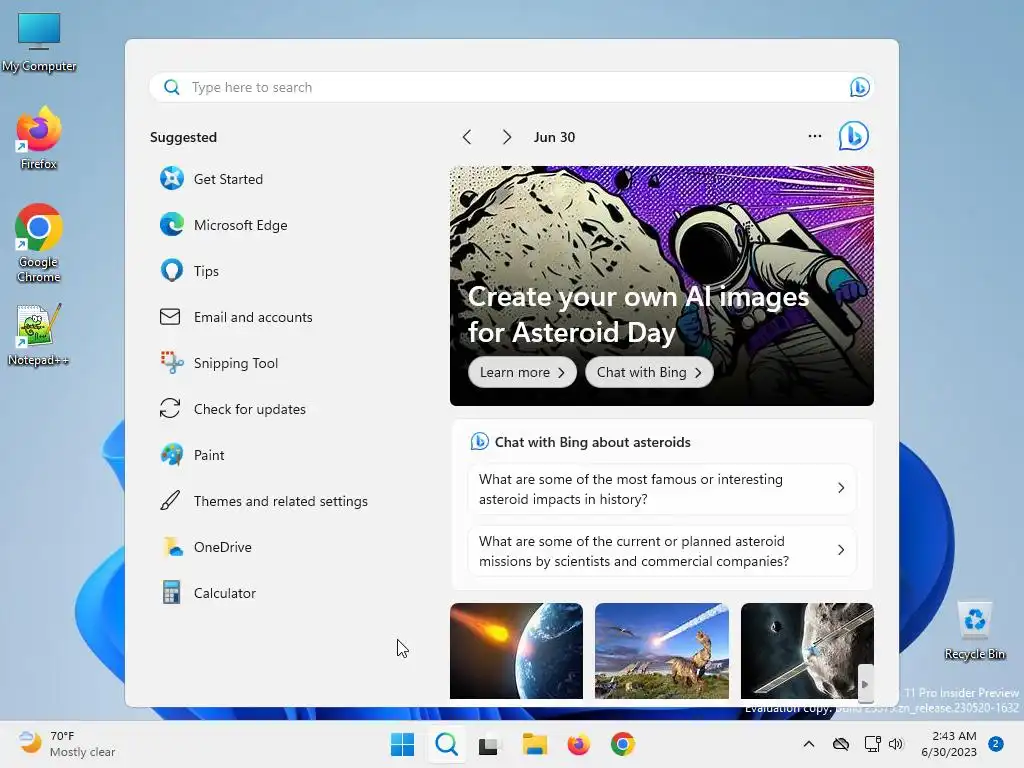Open large Bing chat icon beside date
Screen dimensions: 1024x768
[x=854, y=136]
